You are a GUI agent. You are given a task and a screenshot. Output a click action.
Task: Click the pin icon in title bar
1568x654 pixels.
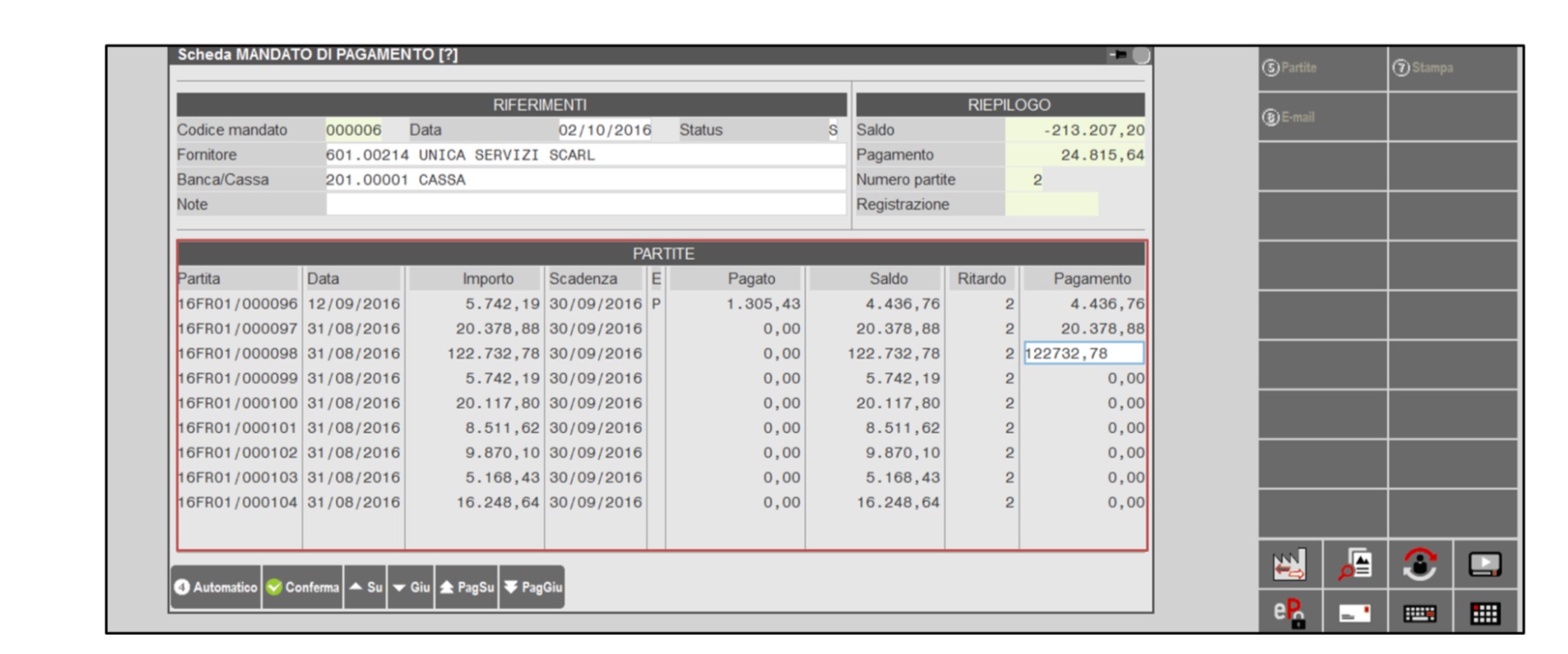point(1118,55)
